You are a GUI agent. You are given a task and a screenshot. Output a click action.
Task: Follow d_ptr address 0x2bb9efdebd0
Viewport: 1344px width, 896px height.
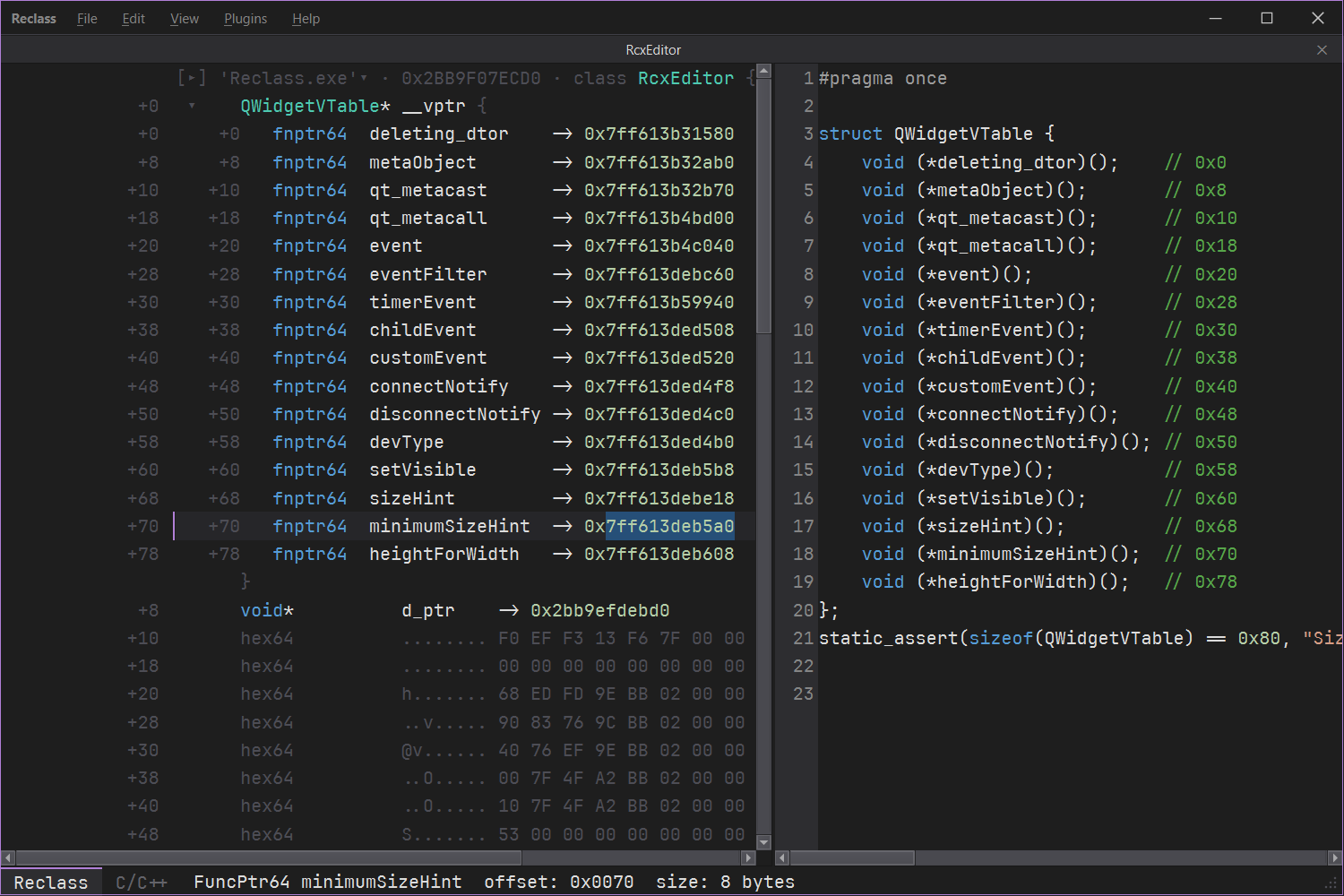600,610
